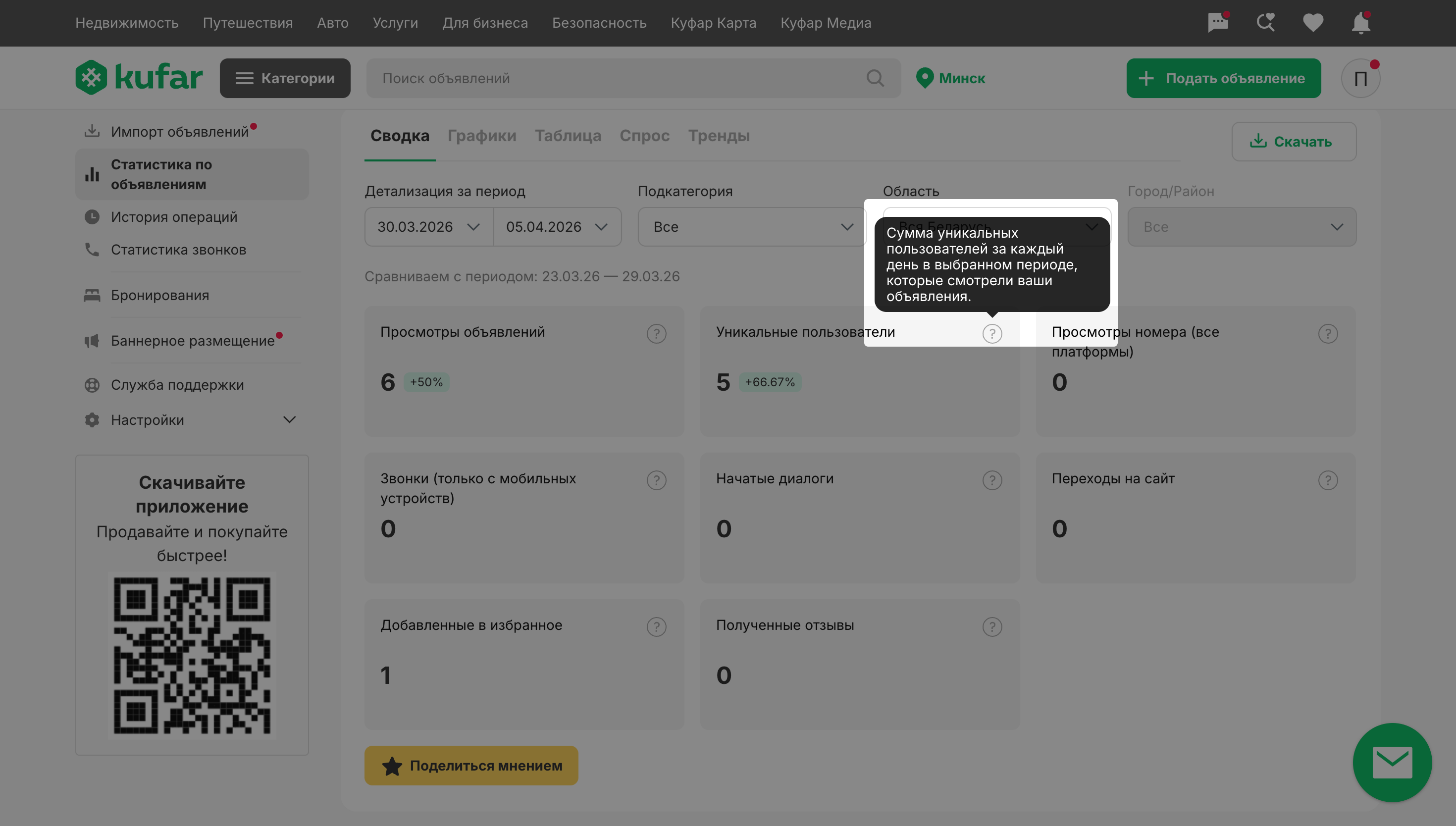Switch to the Таблица tab
Viewport: 1456px width, 826px height.
[x=568, y=136]
